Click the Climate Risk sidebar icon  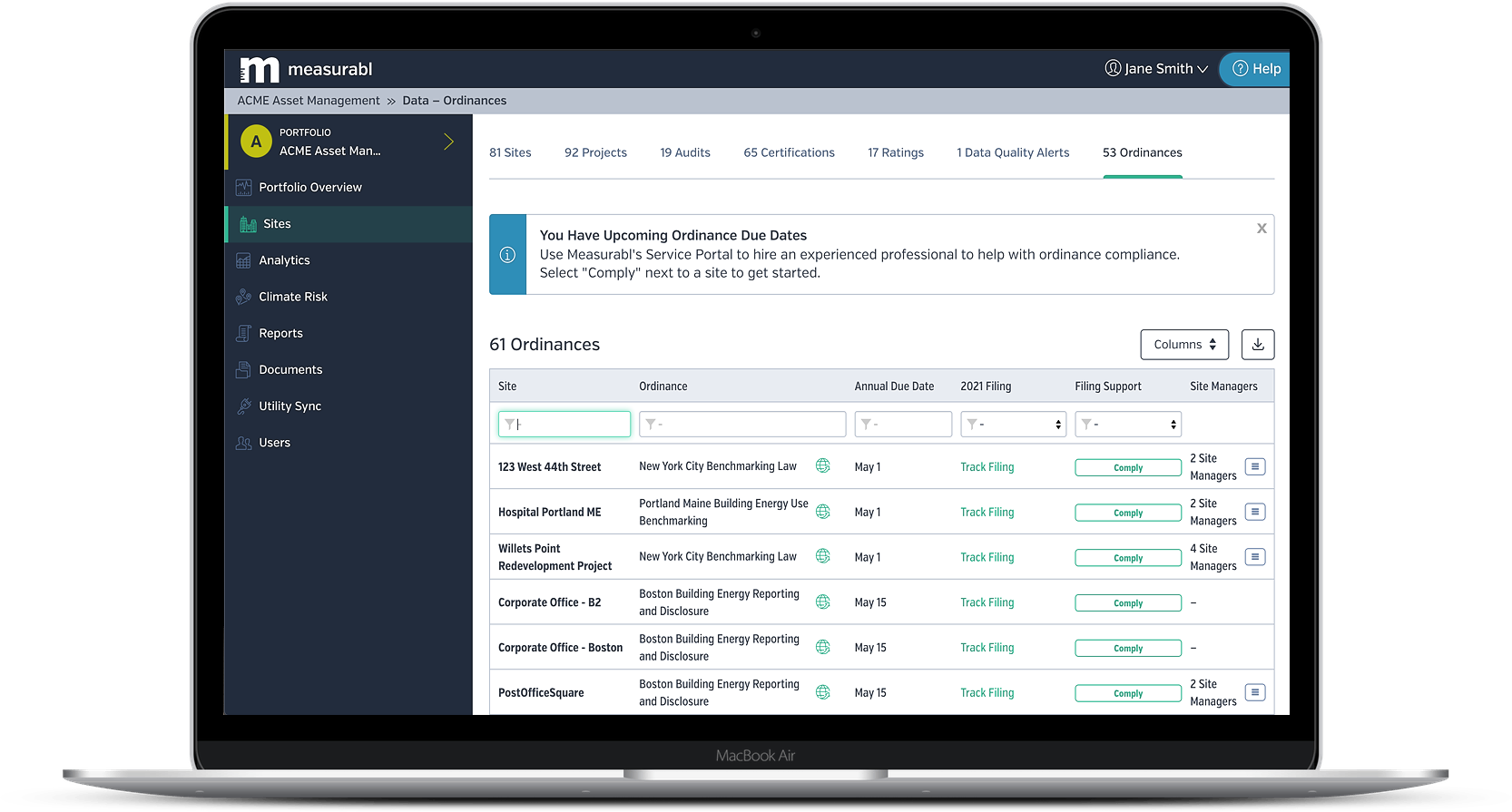pos(243,297)
